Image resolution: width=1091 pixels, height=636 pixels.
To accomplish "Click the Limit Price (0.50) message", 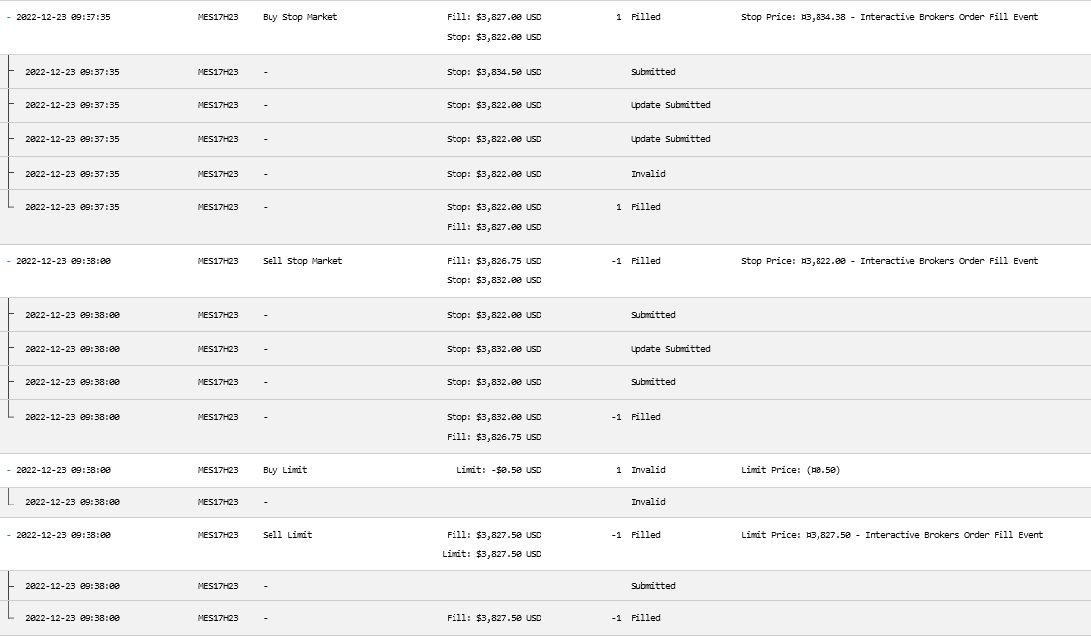I will pyautogui.click(x=790, y=470).
